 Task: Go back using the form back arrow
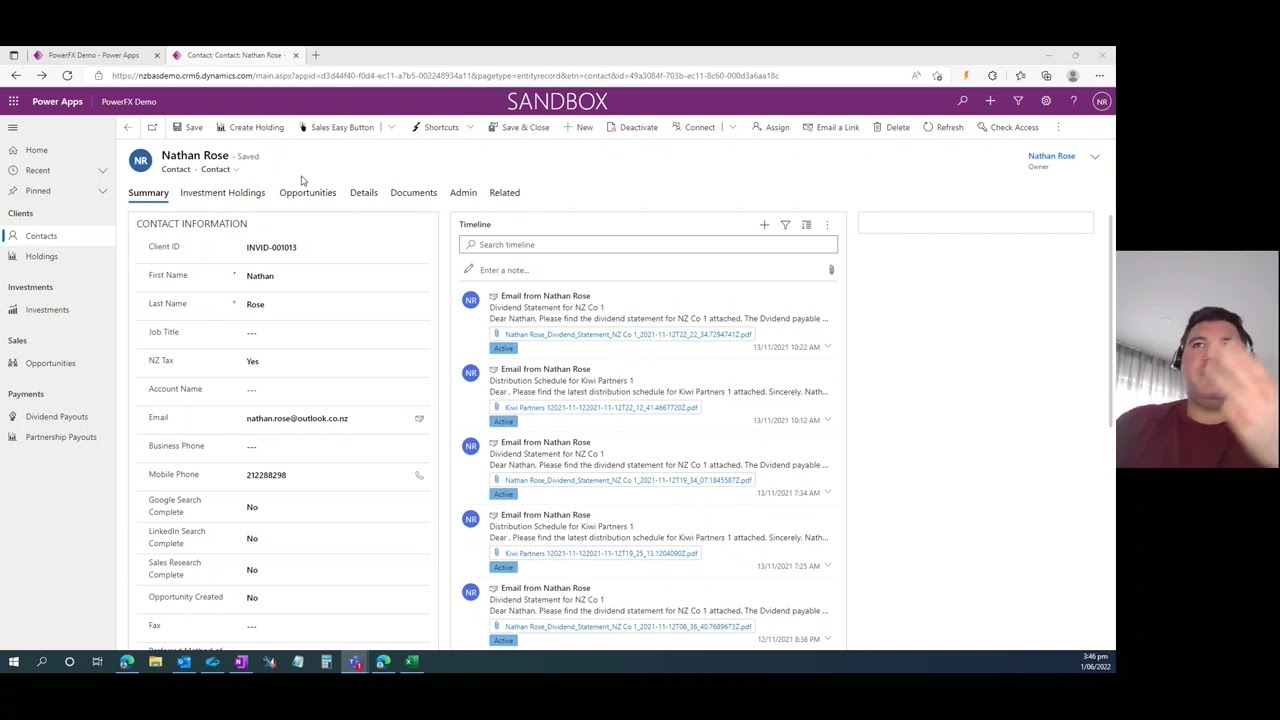[x=127, y=127]
